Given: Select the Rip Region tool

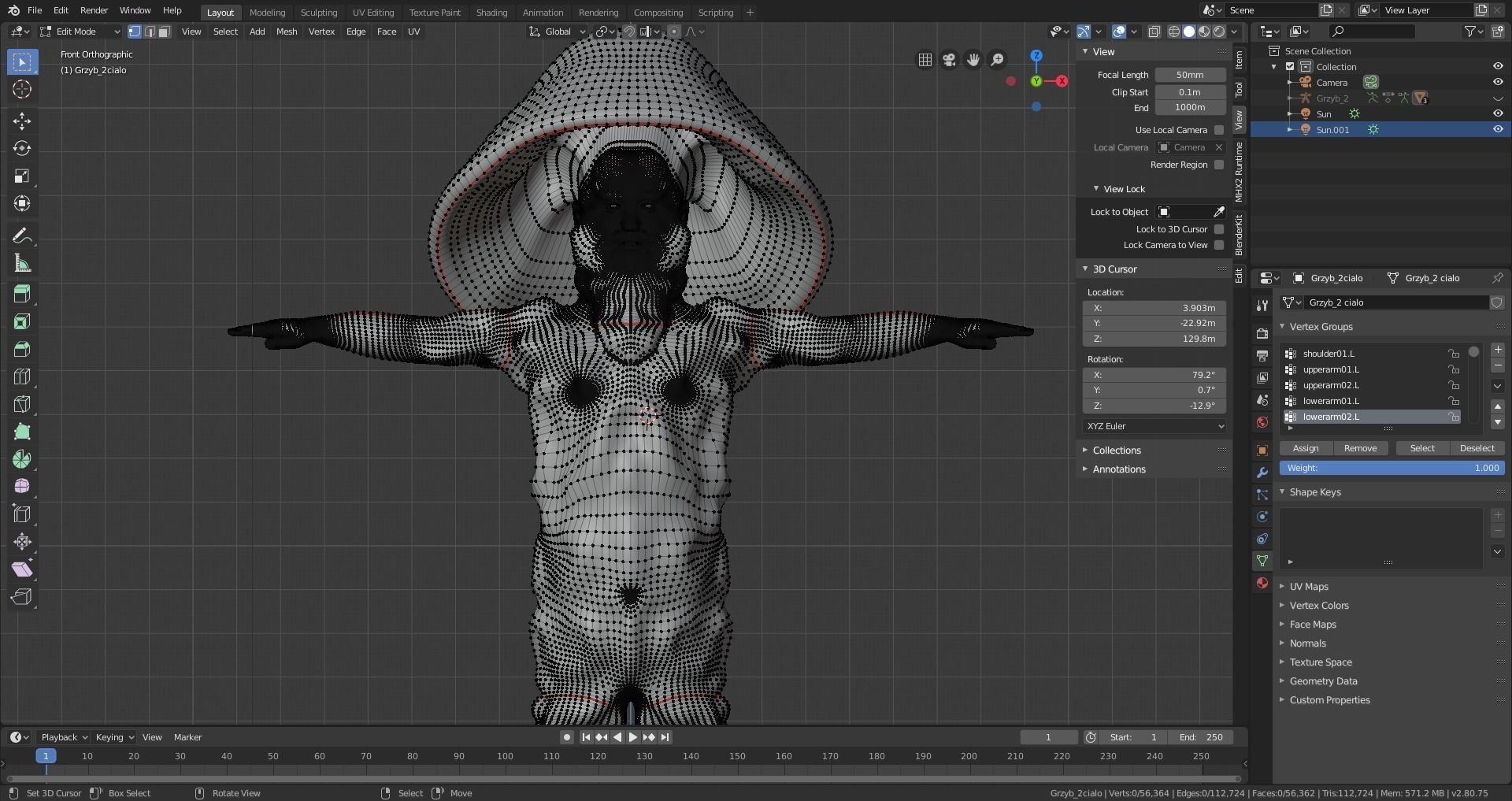Looking at the screenshot, I should [22, 597].
